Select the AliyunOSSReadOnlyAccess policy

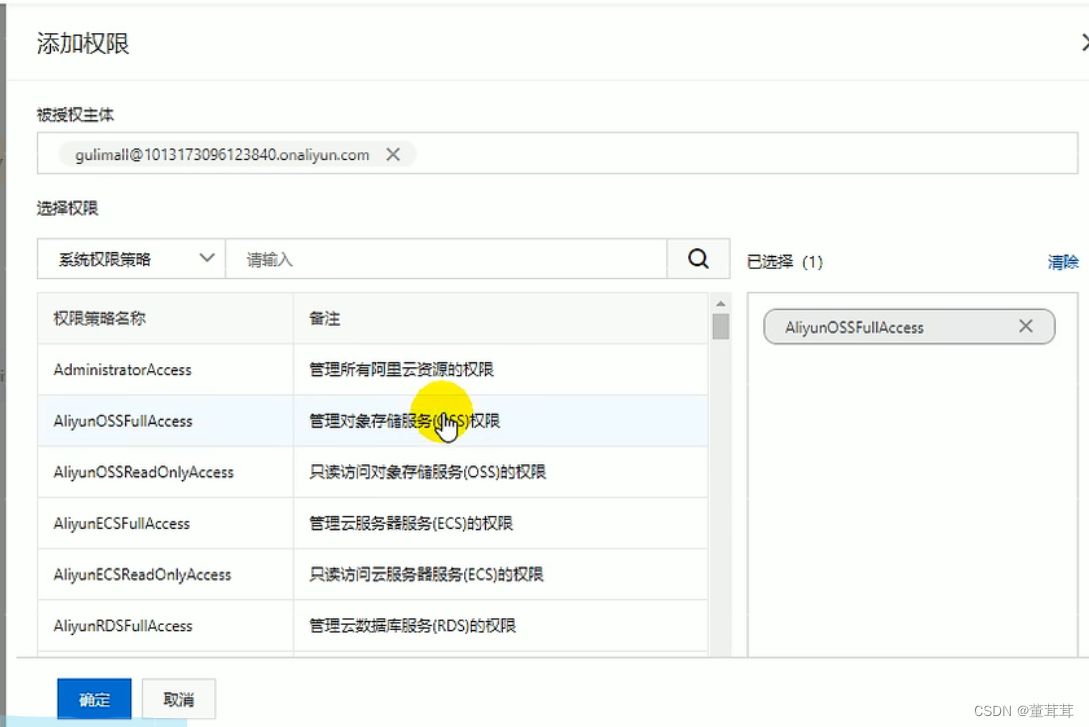tap(143, 472)
